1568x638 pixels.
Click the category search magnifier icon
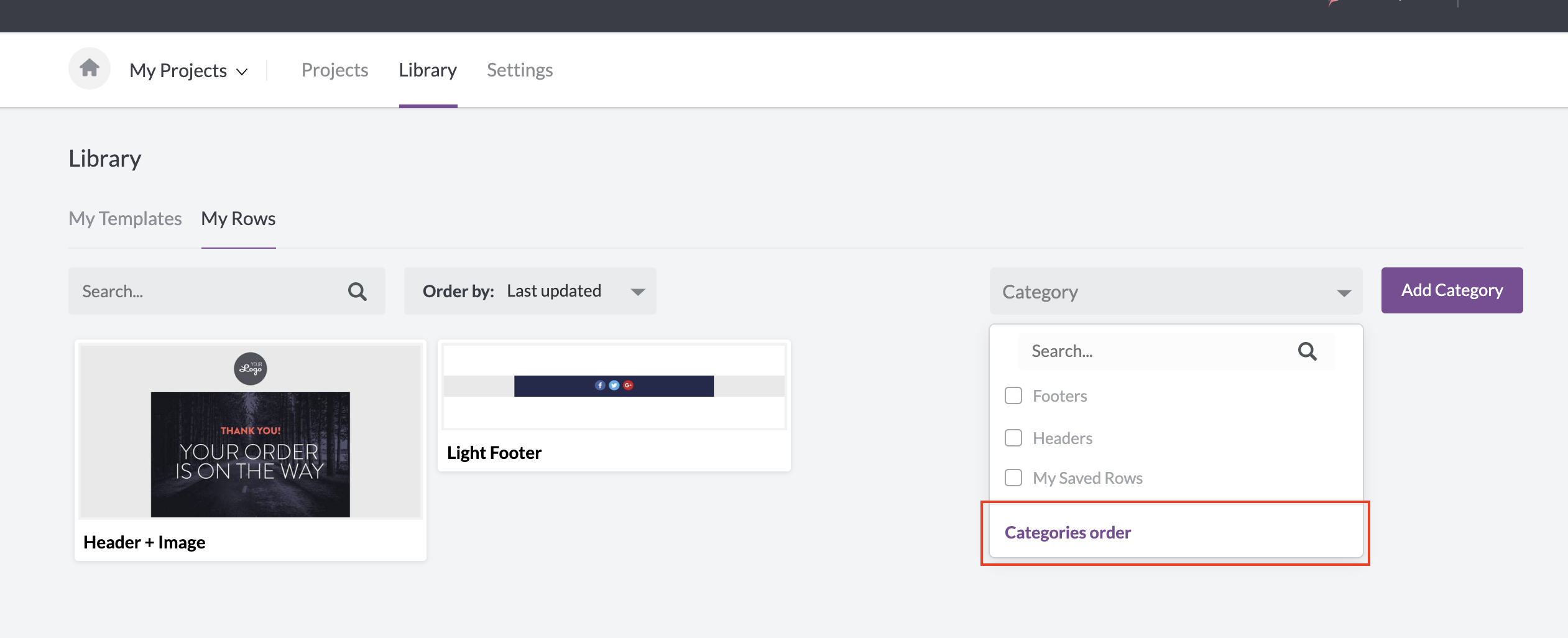(x=1307, y=351)
